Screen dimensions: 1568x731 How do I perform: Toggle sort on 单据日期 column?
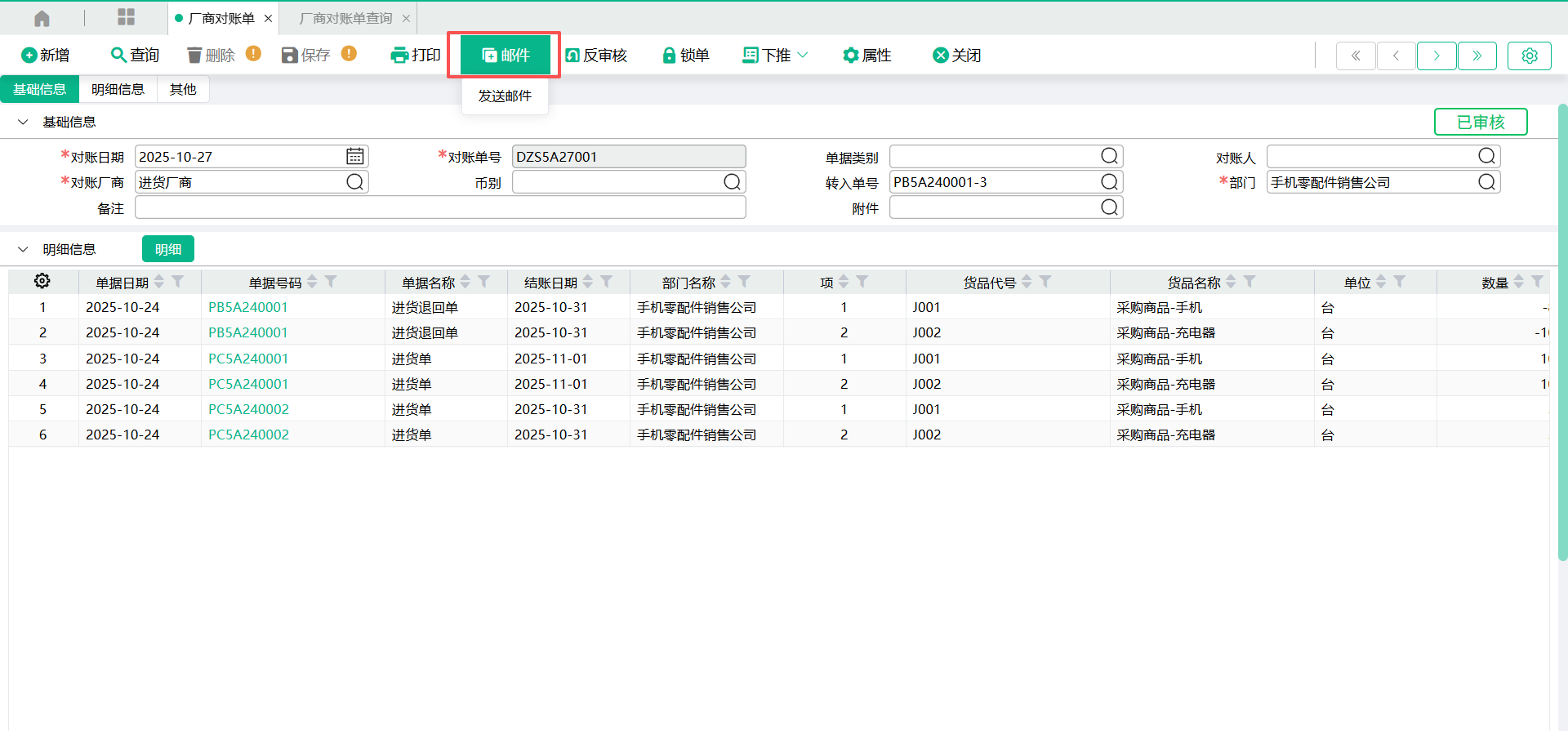point(159,282)
